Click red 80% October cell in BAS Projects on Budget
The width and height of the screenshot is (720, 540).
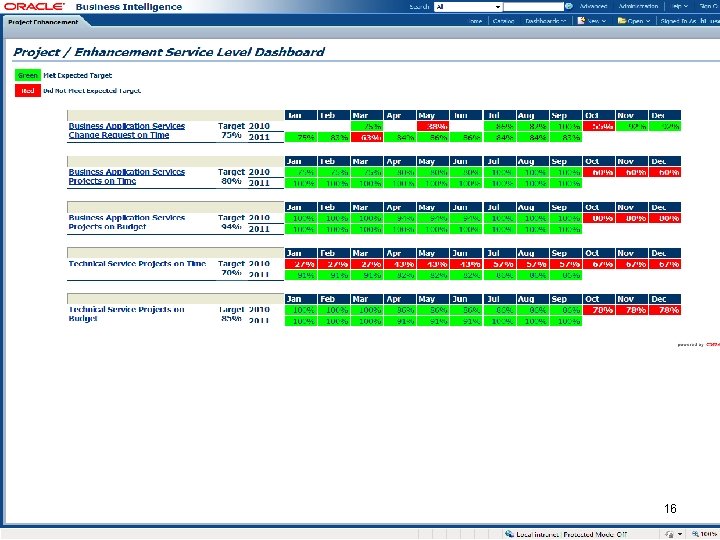(599, 218)
